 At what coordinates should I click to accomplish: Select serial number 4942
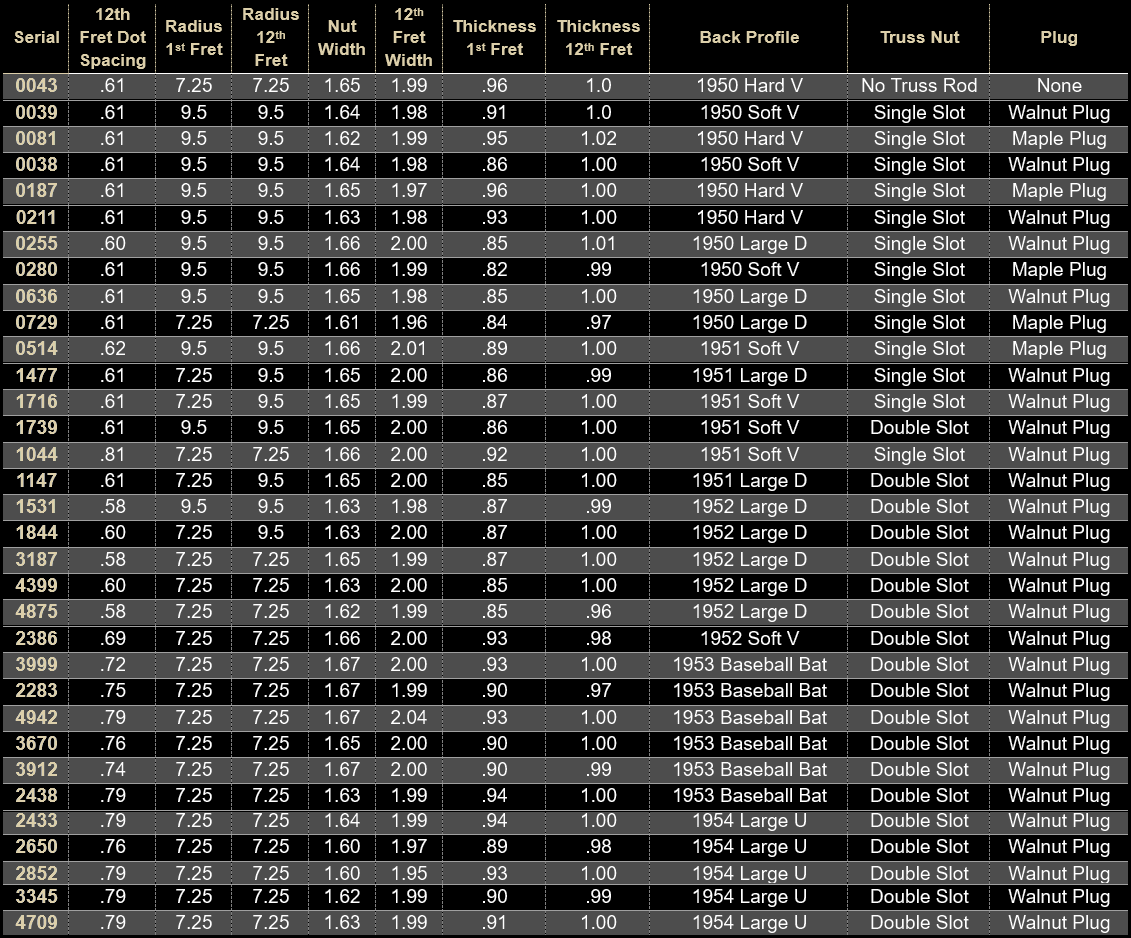tap(37, 717)
